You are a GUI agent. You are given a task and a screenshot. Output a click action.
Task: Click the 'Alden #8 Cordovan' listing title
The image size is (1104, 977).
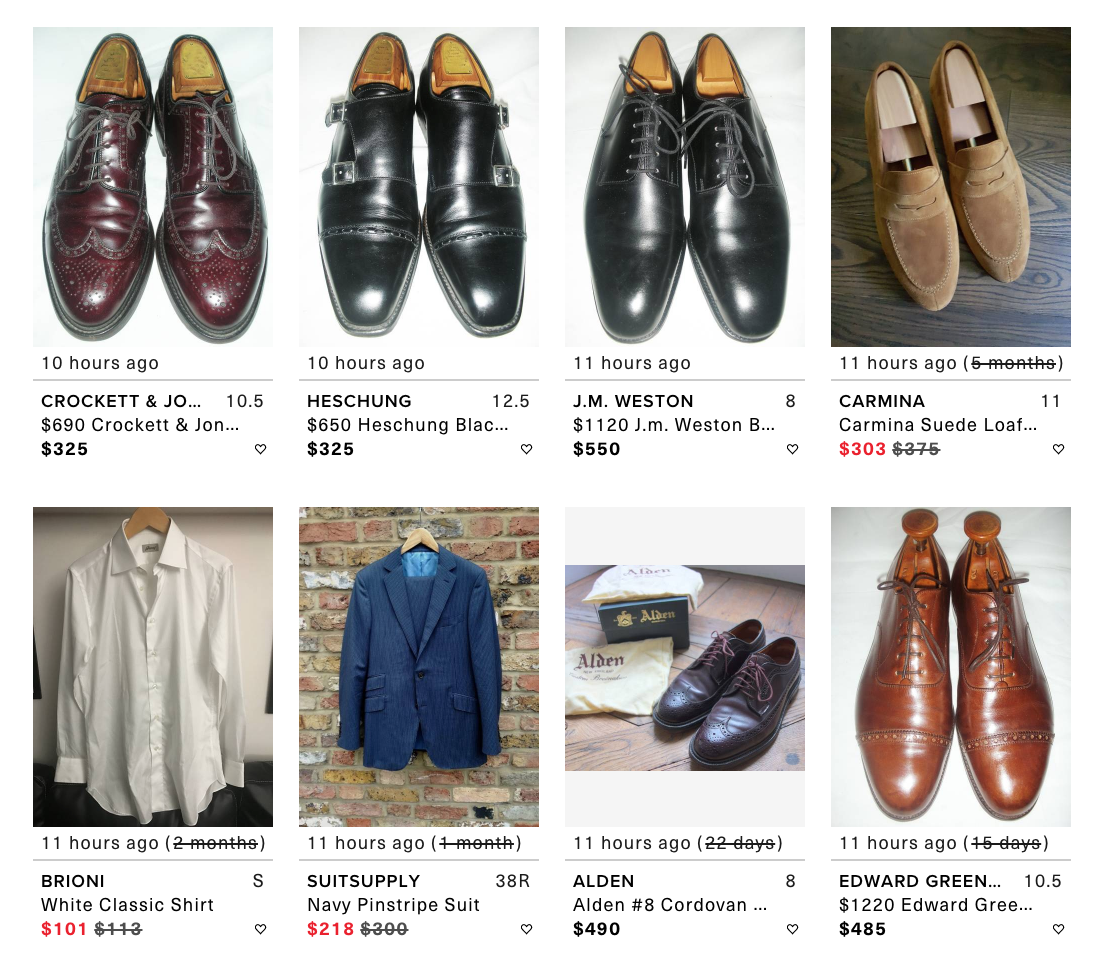(x=672, y=905)
